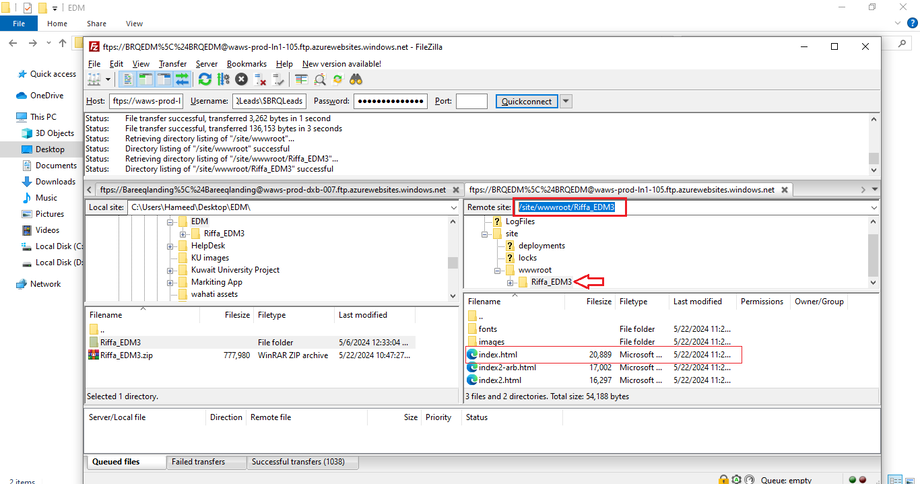Open the Quickconnect history dropdown arrow
The height and width of the screenshot is (484, 920).
click(566, 101)
